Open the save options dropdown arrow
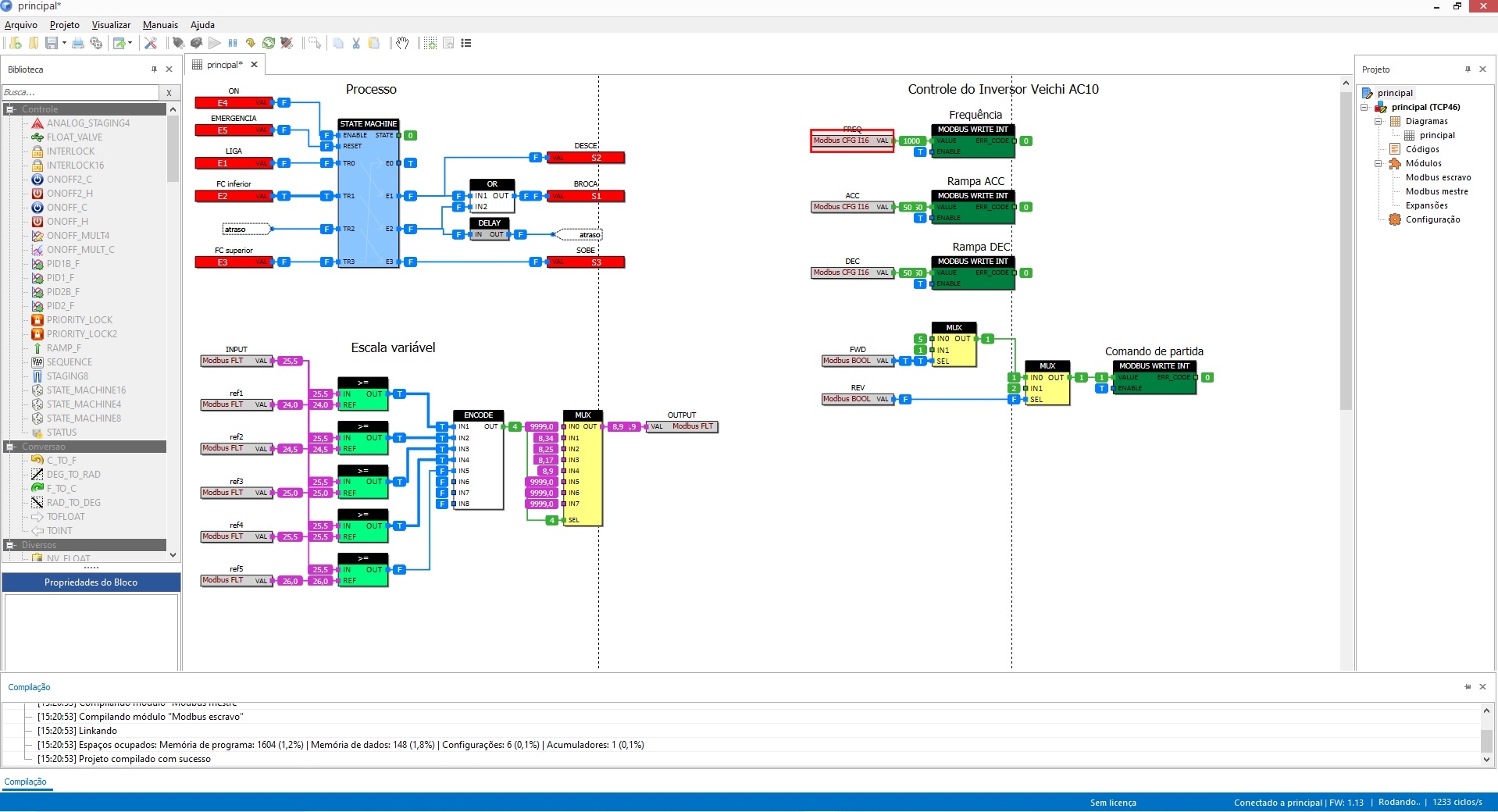 point(64,43)
